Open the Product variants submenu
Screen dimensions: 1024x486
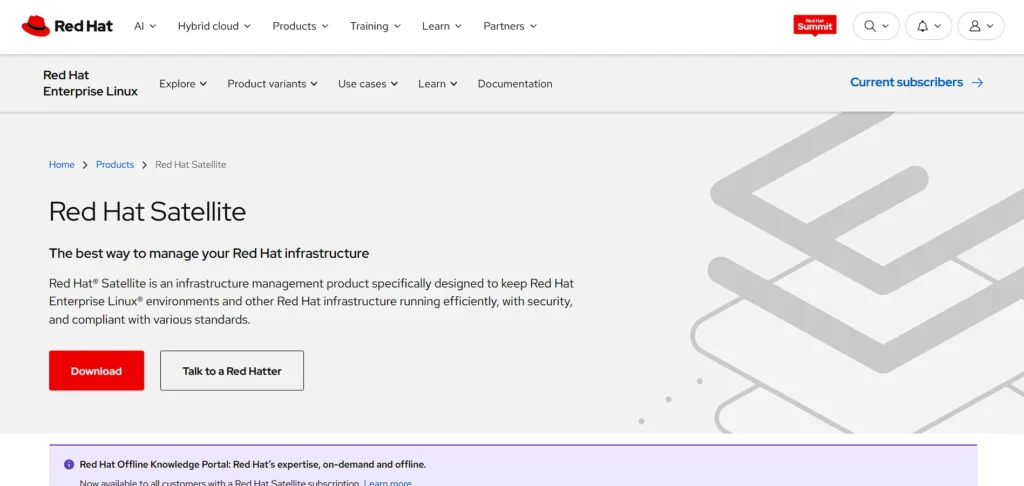point(272,84)
